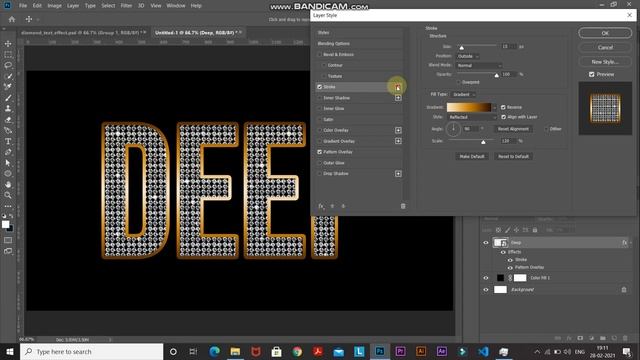
Task: Open File Explorer from the taskbar
Action: (x=235, y=351)
